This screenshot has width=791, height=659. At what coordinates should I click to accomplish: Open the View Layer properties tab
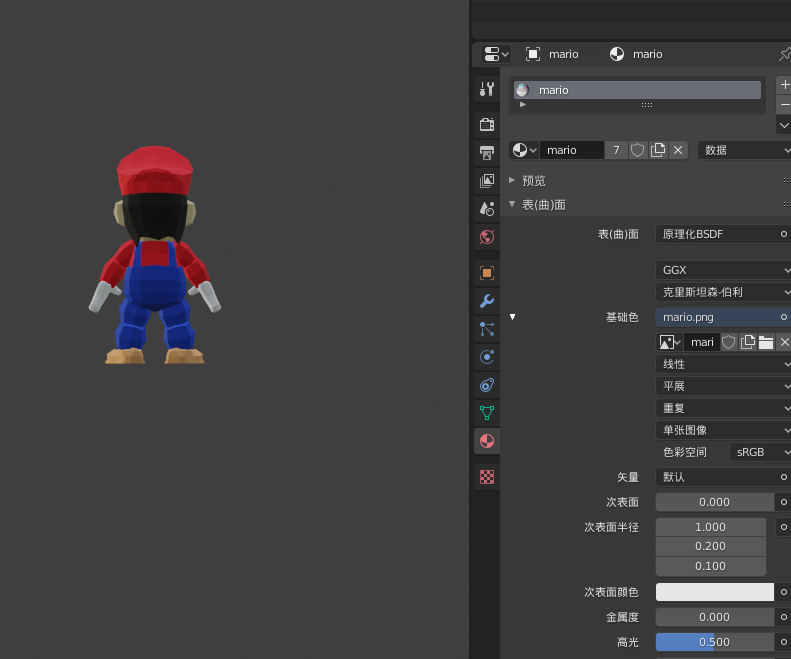(487, 181)
